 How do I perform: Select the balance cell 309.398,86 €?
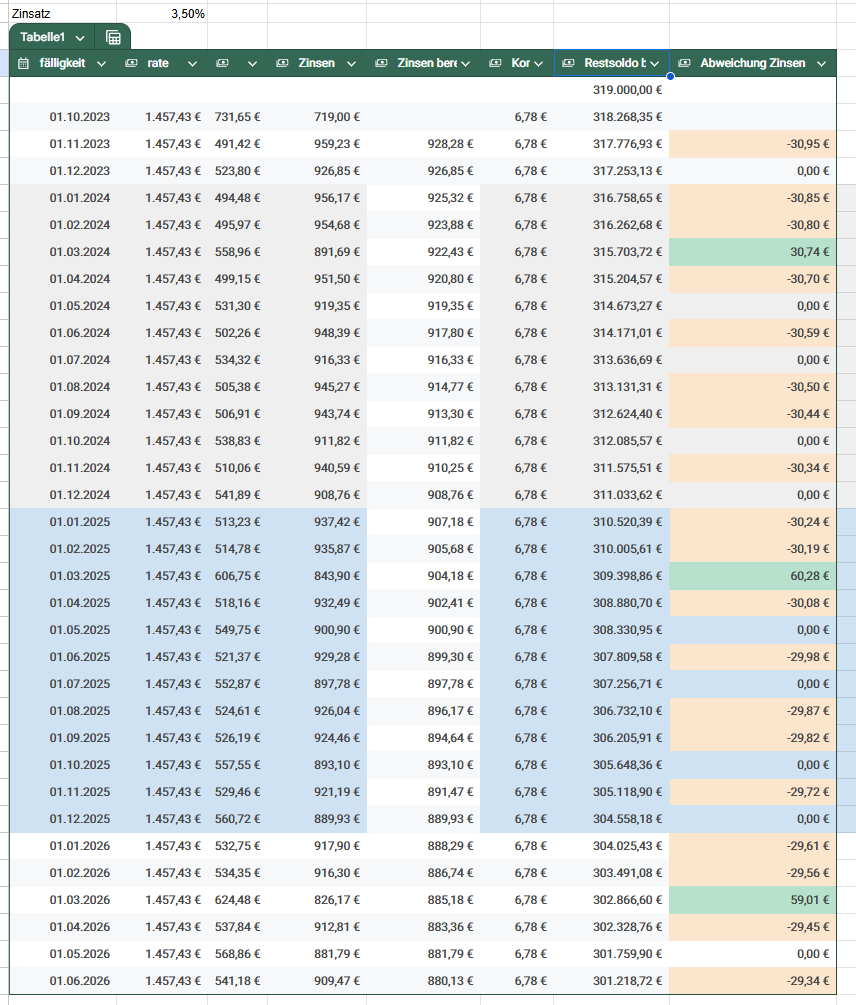(612, 576)
